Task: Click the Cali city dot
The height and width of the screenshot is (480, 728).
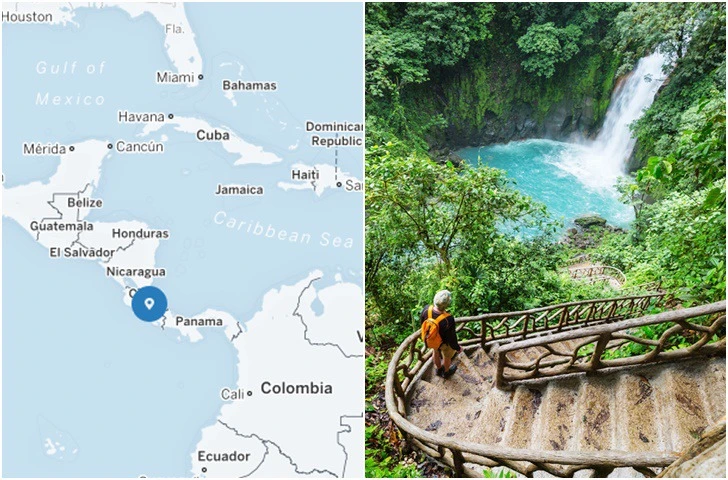Action: pos(249,394)
